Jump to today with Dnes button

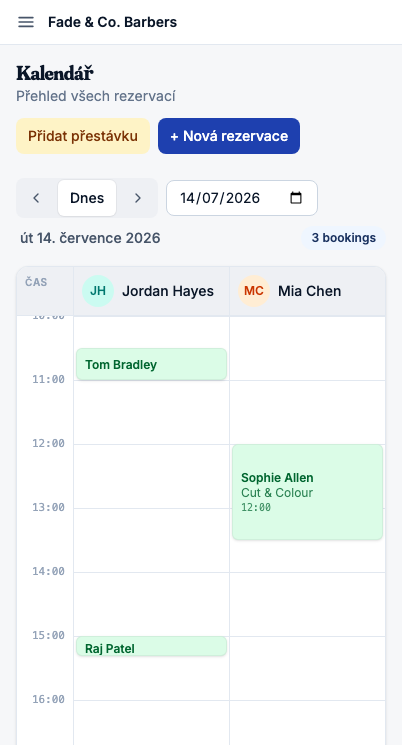(87, 198)
